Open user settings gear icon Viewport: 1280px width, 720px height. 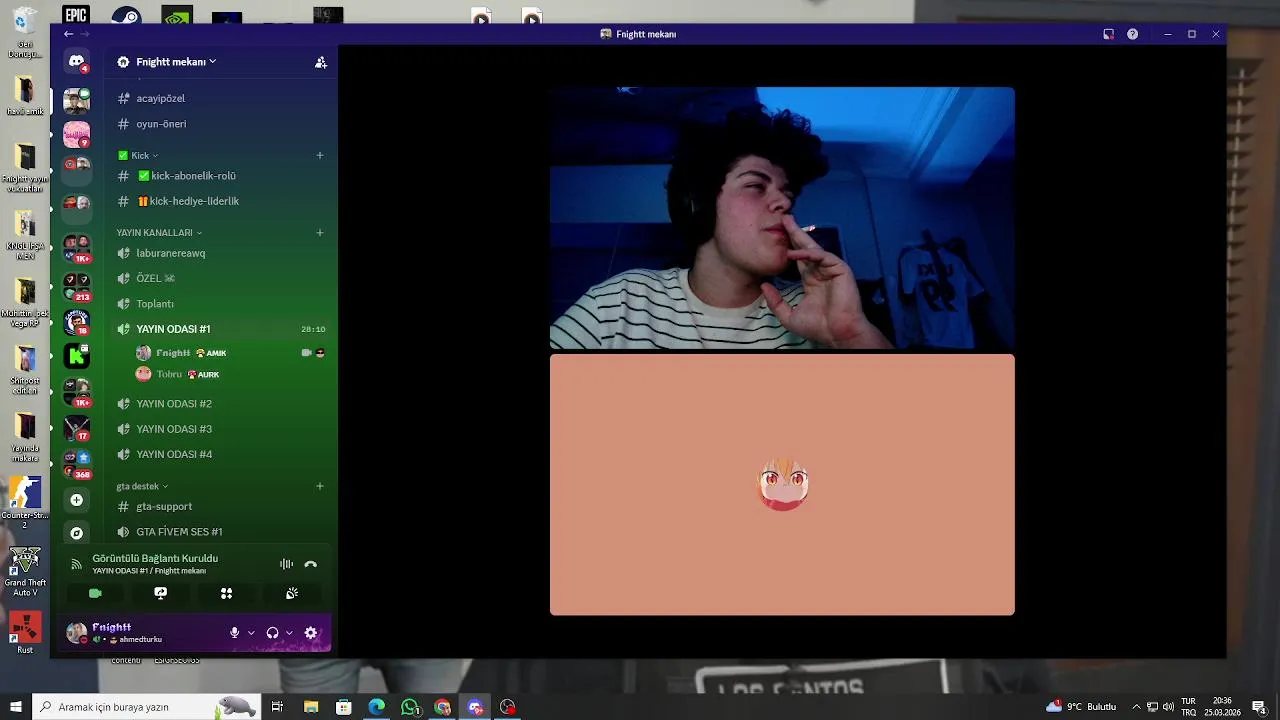[311, 633]
